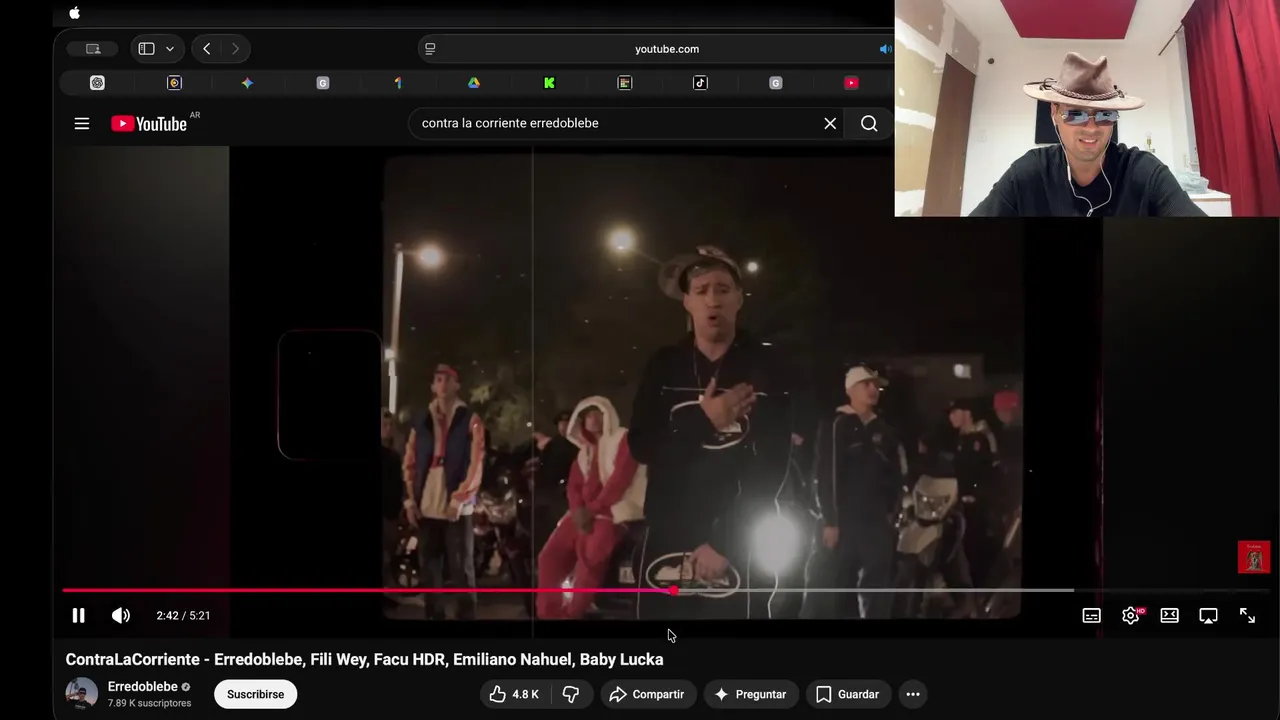Image resolution: width=1280 pixels, height=720 pixels.
Task: Switch to the second gray G pinned tab
Action: pyautogui.click(x=776, y=83)
